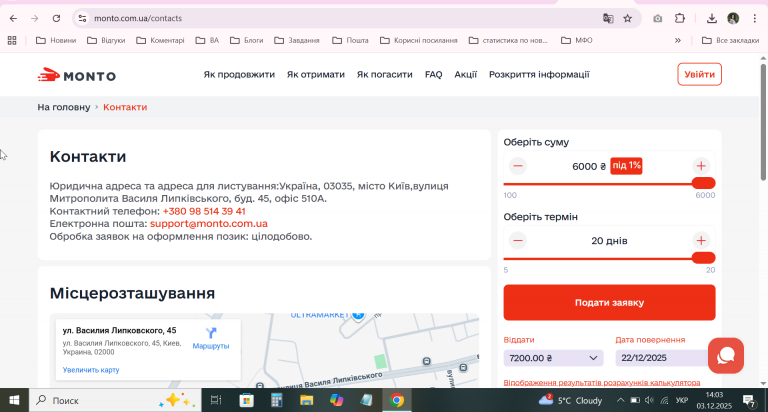Bookmark this page with star icon
Image resolution: width=768 pixels, height=412 pixels.
pos(627,18)
